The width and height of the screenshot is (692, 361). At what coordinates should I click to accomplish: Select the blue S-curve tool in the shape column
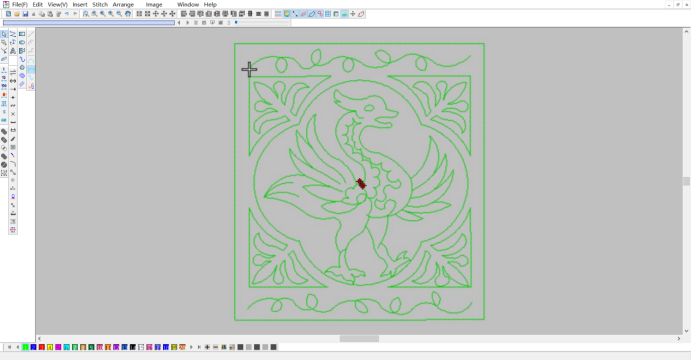click(22, 59)
